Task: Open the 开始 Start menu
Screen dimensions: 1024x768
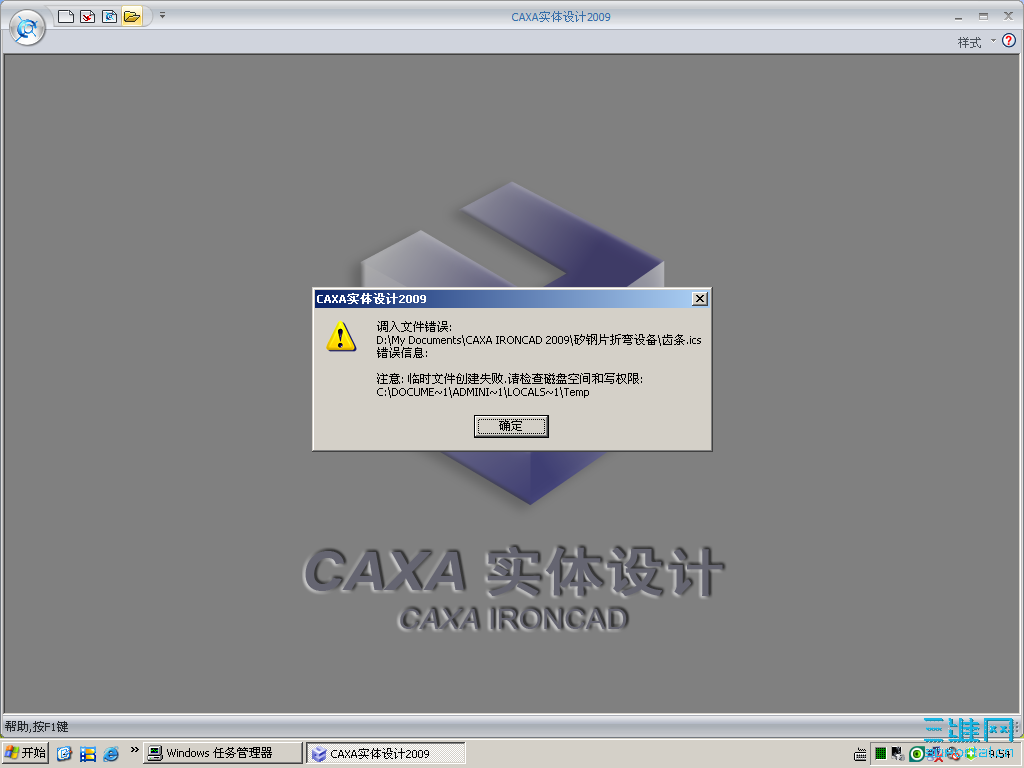Action: (25, 753)
